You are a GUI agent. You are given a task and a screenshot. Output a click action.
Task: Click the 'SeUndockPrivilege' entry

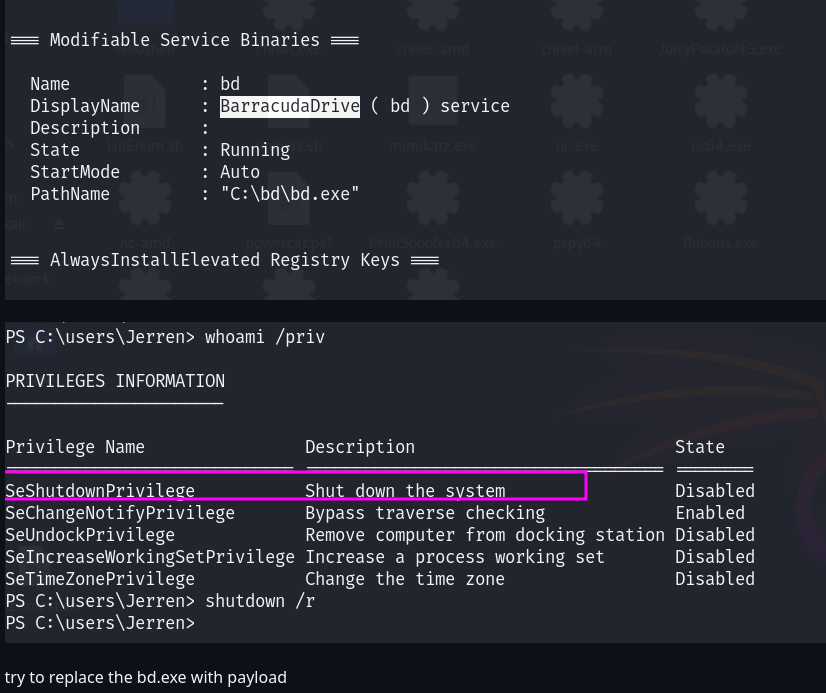pos(90,535)
